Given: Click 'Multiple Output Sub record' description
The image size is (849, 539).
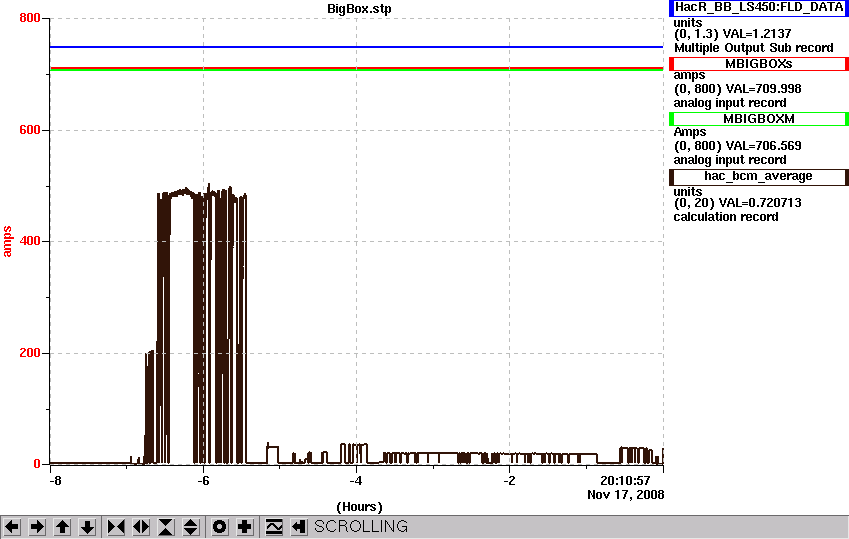Looking at the screenshot, I should tap(753, 48).
